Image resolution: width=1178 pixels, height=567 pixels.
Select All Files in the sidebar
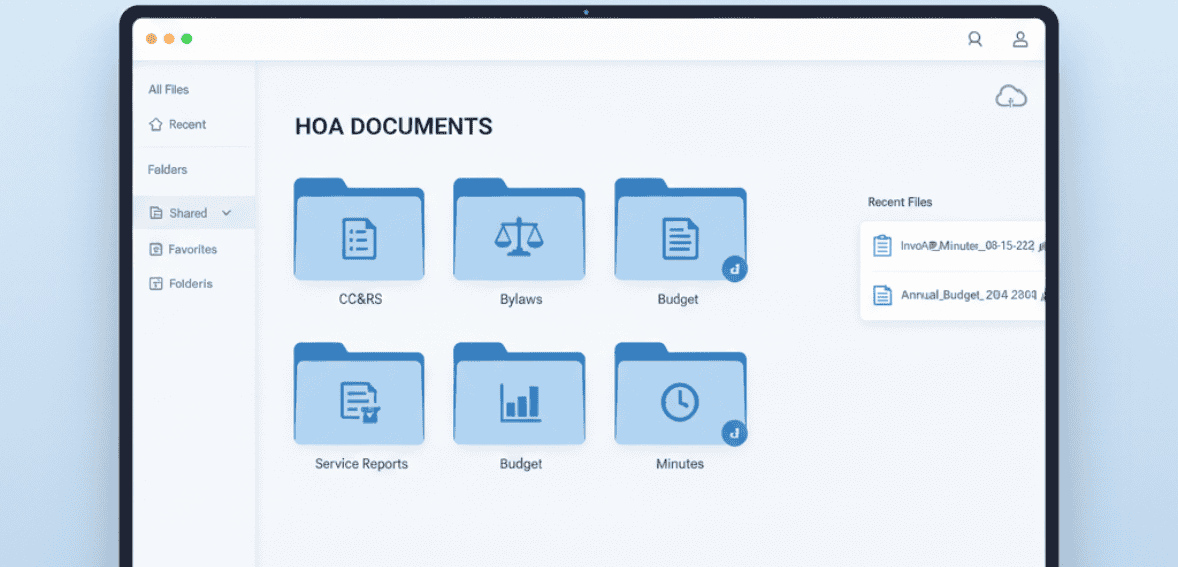point(168,89)
